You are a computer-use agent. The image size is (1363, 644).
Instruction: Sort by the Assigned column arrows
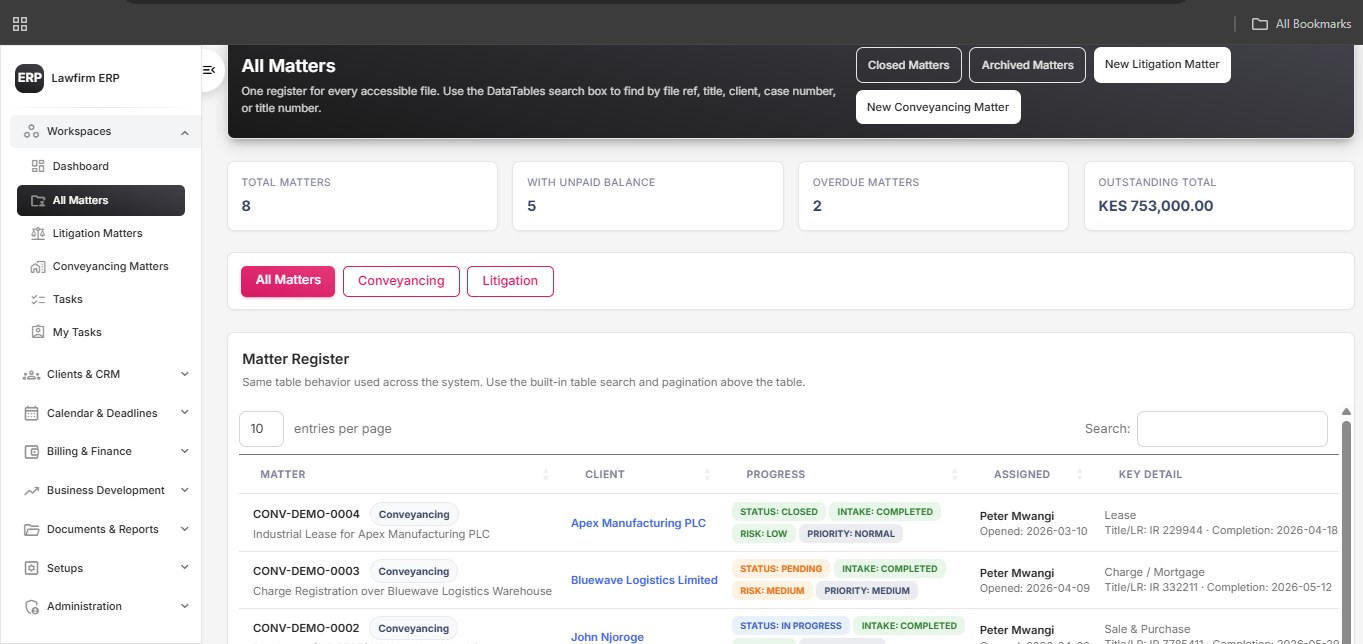(1080, 474)
